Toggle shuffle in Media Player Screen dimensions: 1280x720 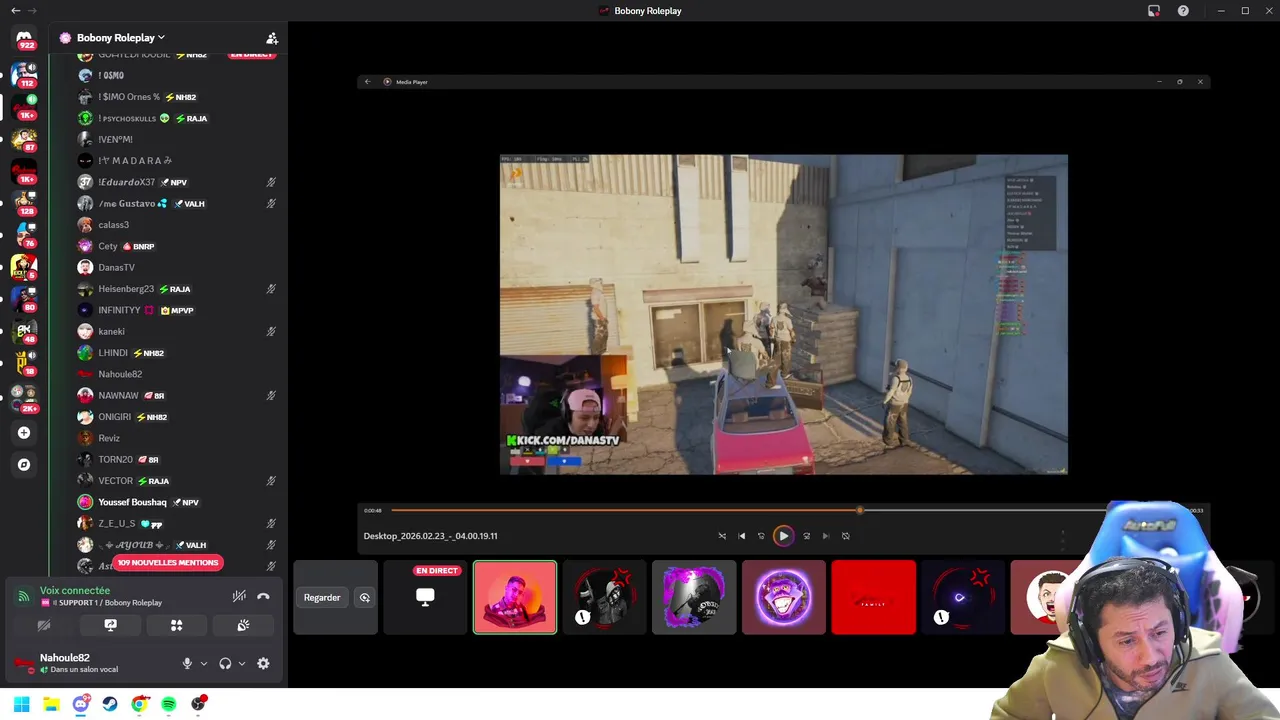[x=722, y=536]
